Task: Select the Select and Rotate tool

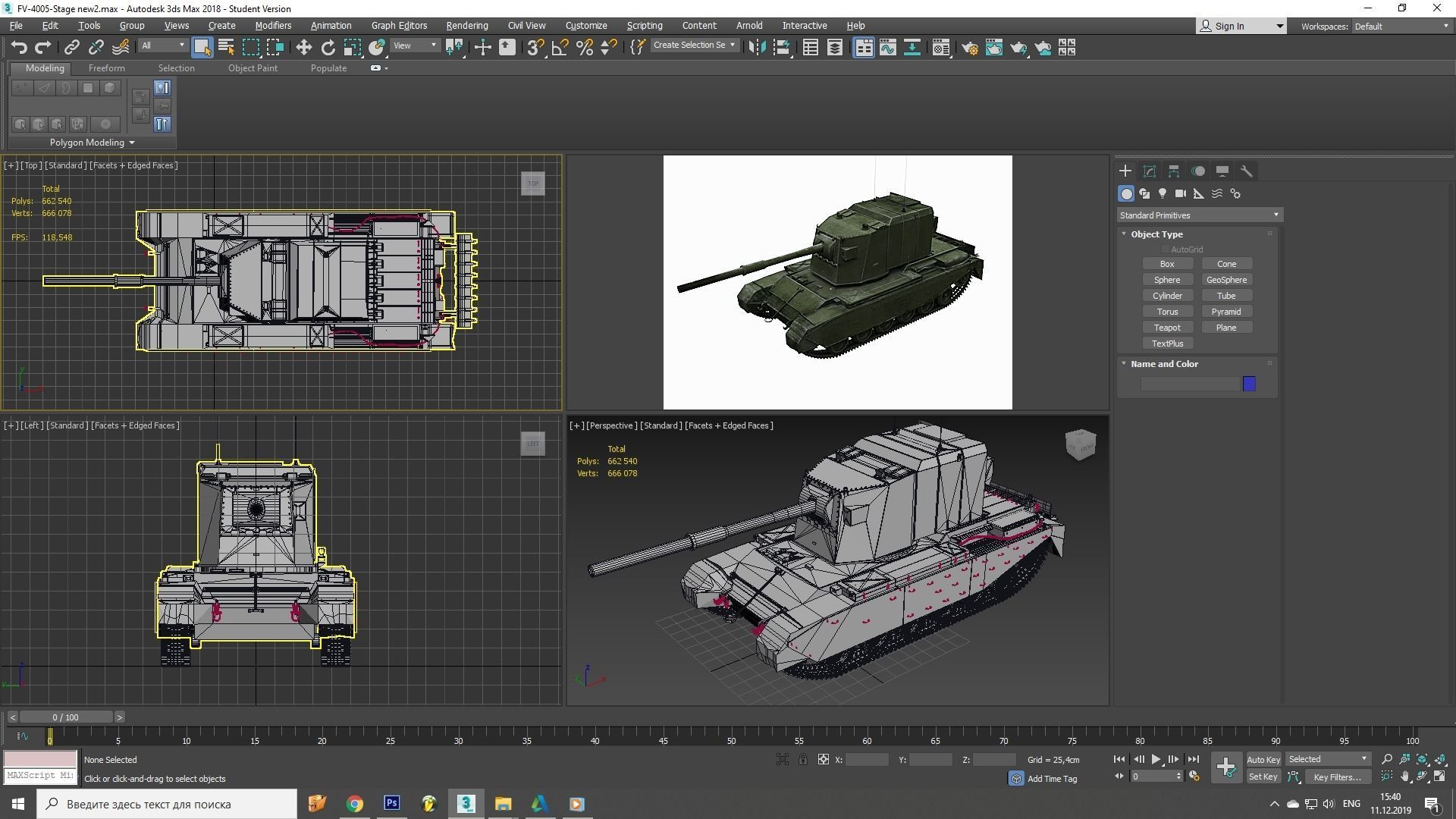Action: coord(328,48)
